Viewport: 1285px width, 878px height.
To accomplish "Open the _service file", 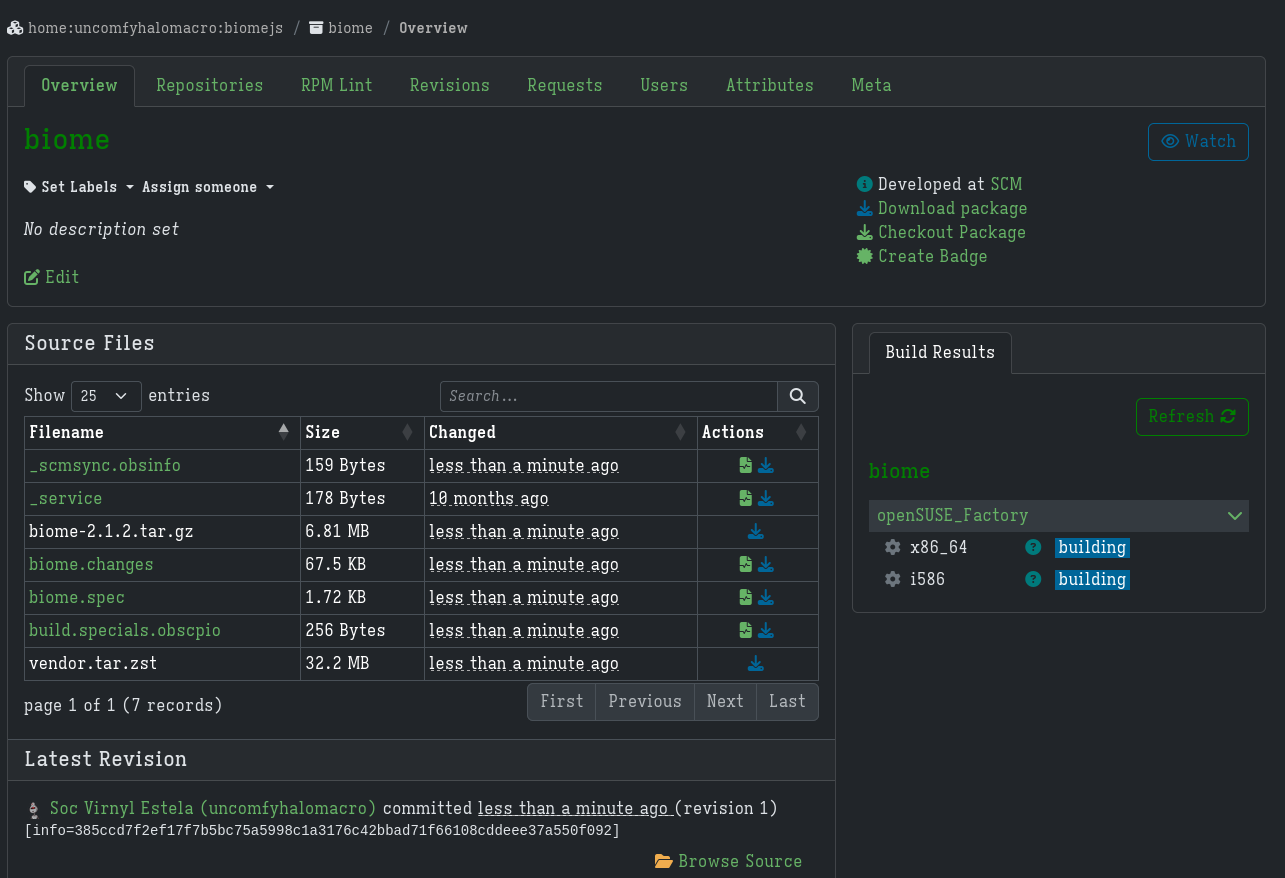I will (65, 498).
